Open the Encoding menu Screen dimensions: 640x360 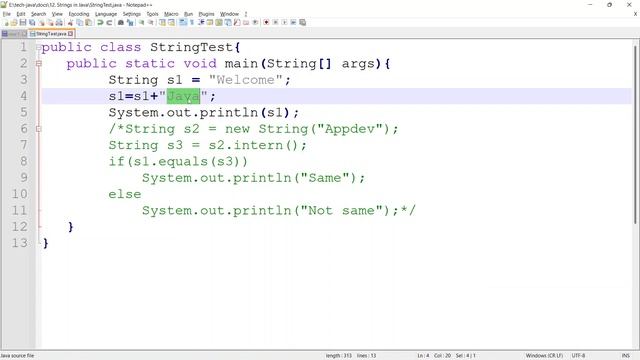click(x=79, y=14)
